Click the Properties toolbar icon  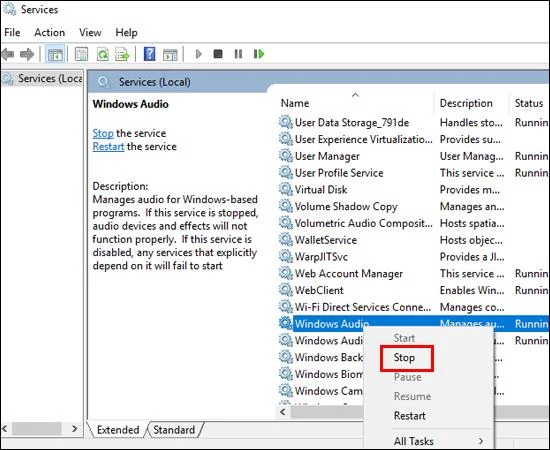pos(81,54)
